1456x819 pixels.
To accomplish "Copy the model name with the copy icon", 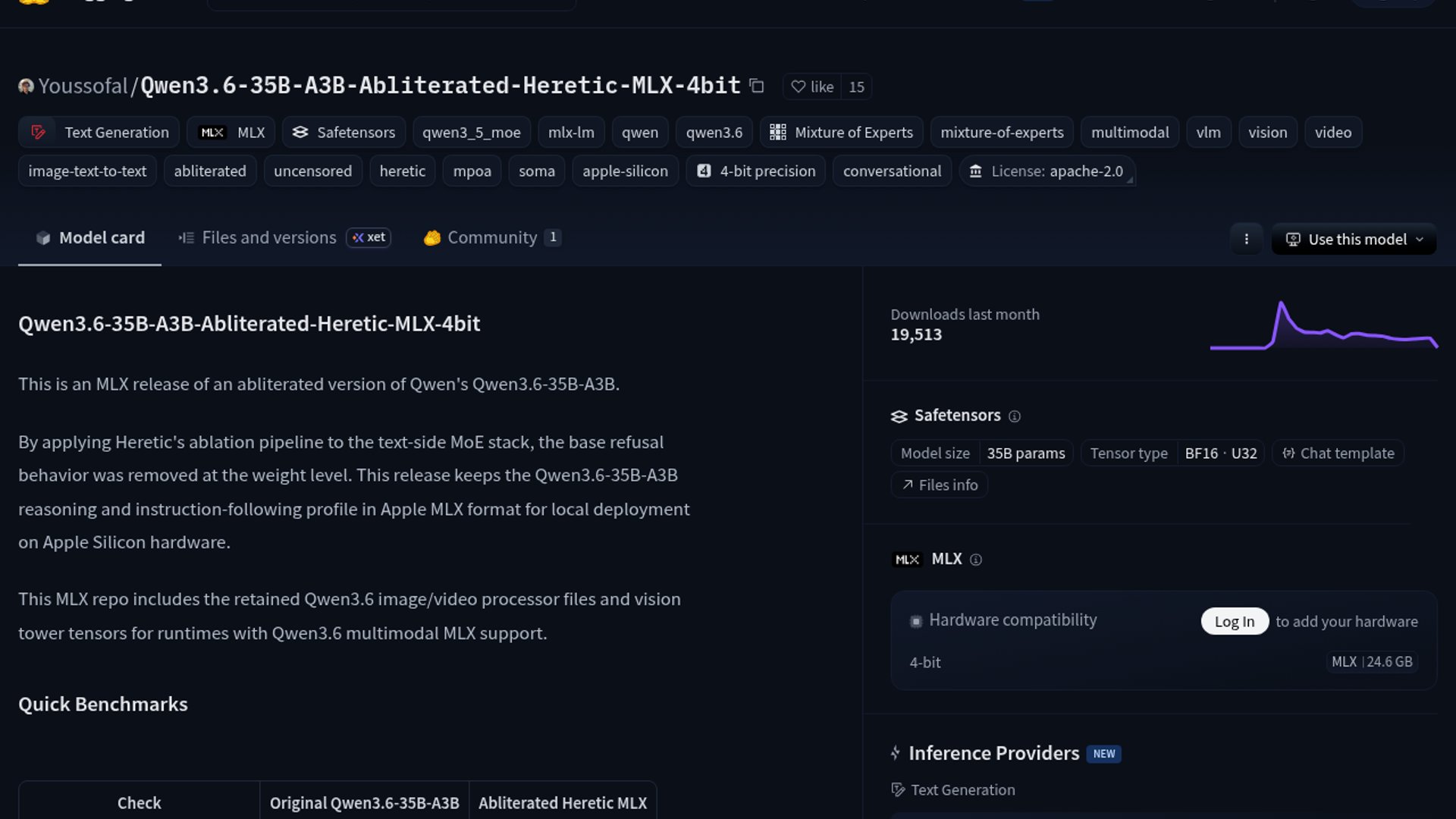I will pyautogui.click(x=756, y=86).
